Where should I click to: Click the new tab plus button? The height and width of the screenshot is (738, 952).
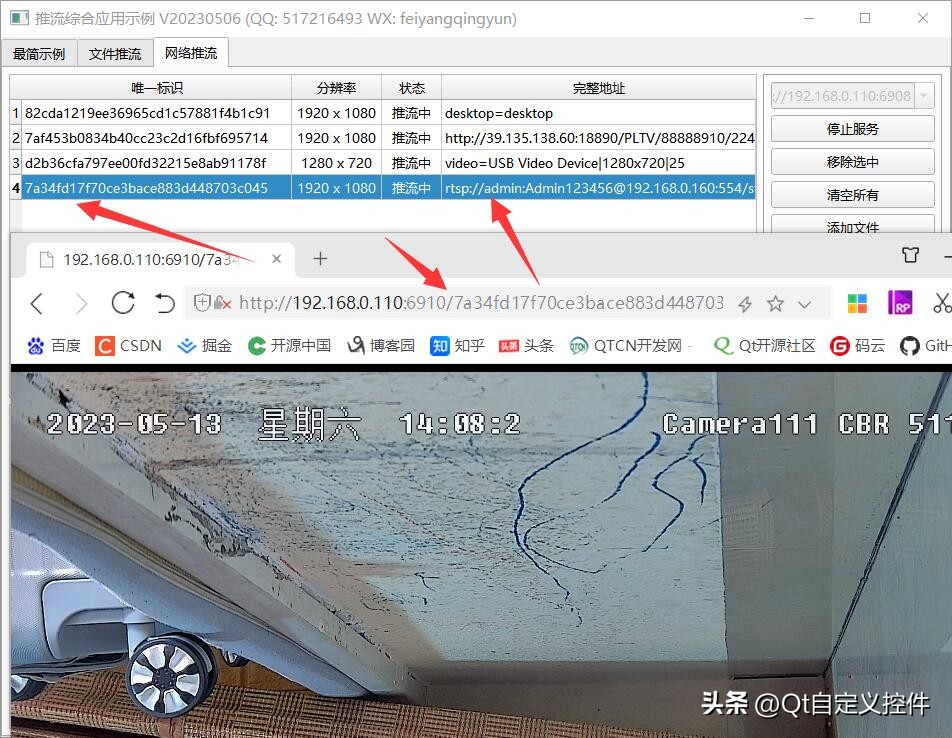pos(320,258)
